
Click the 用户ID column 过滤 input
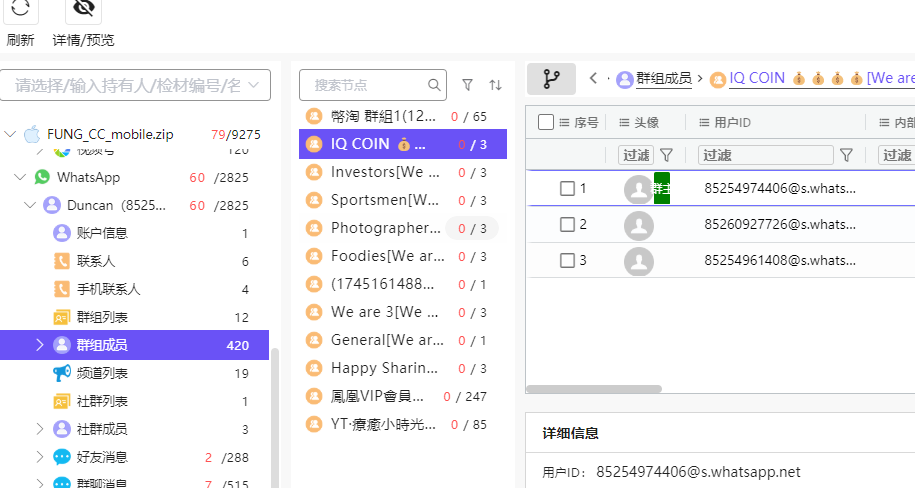click(766, 155)
